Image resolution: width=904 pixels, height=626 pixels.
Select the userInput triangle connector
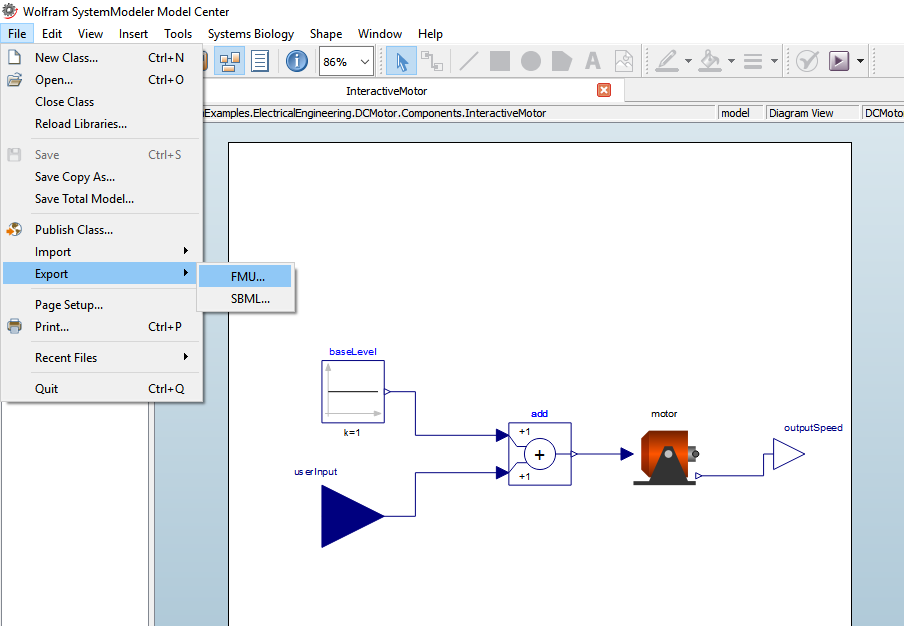click(353, 516)
